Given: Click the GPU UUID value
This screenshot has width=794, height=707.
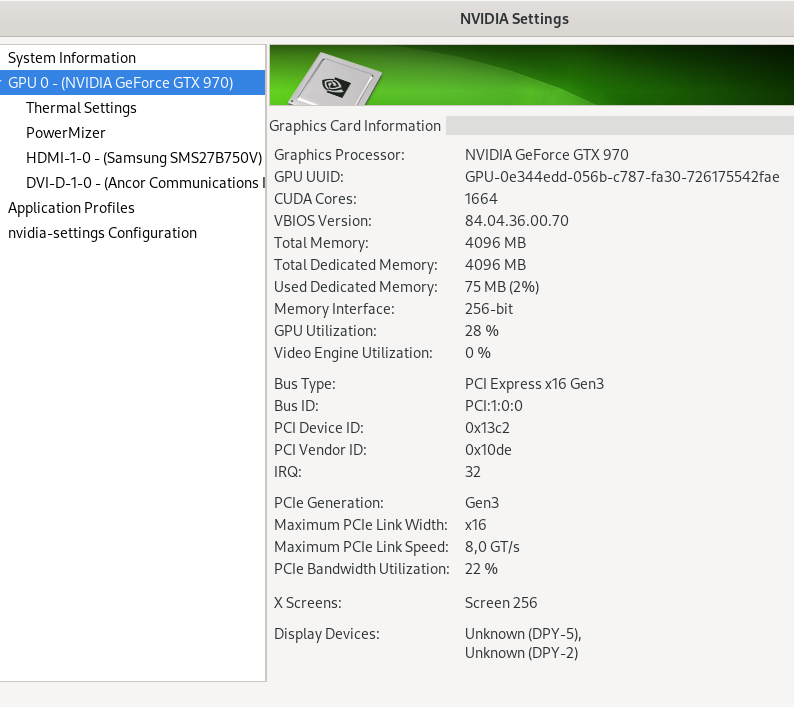Looking at the screenshot, I should tap(622, 177).
